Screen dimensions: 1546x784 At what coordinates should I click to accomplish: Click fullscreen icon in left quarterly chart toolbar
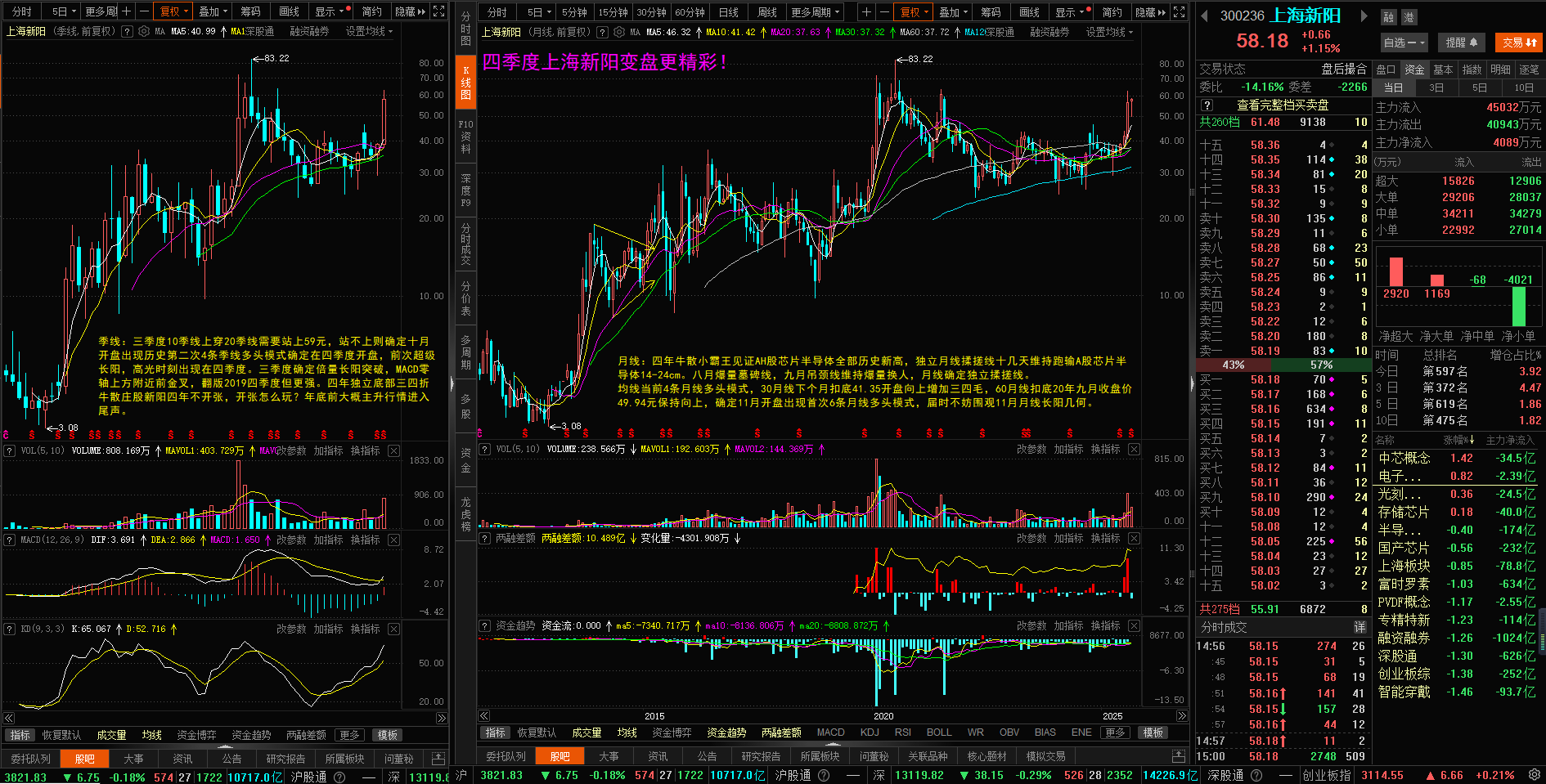pyautogui.click(x=438, y=11)
